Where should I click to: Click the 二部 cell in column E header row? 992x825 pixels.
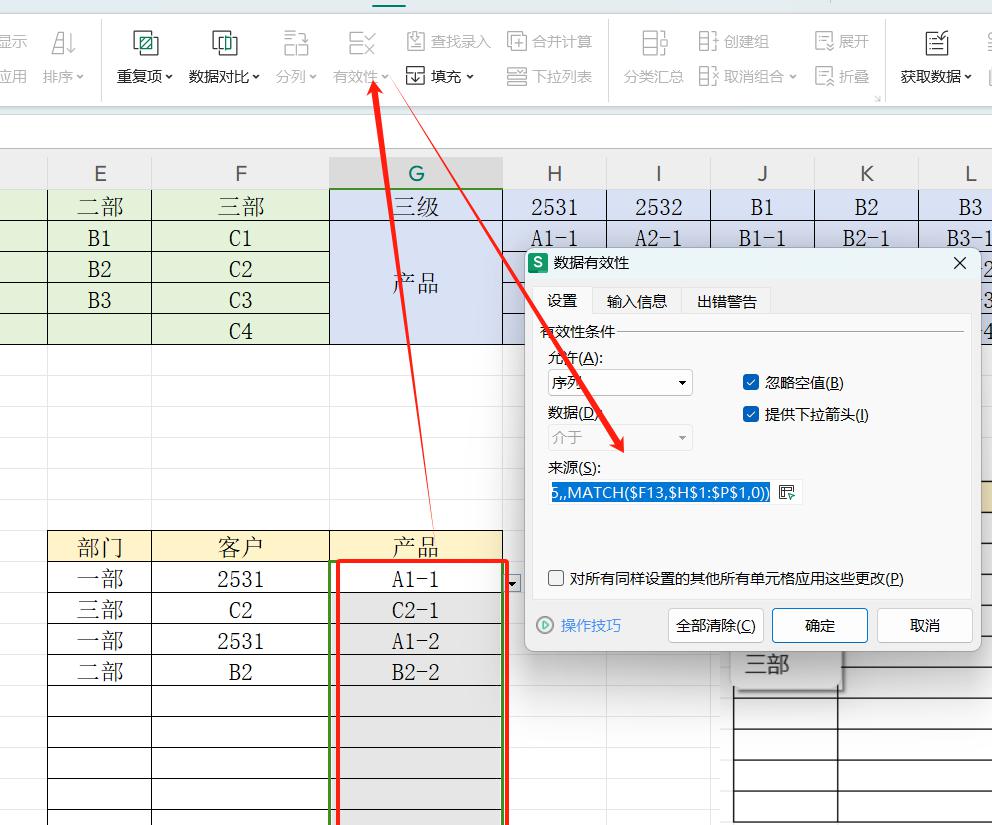point(99,206)
